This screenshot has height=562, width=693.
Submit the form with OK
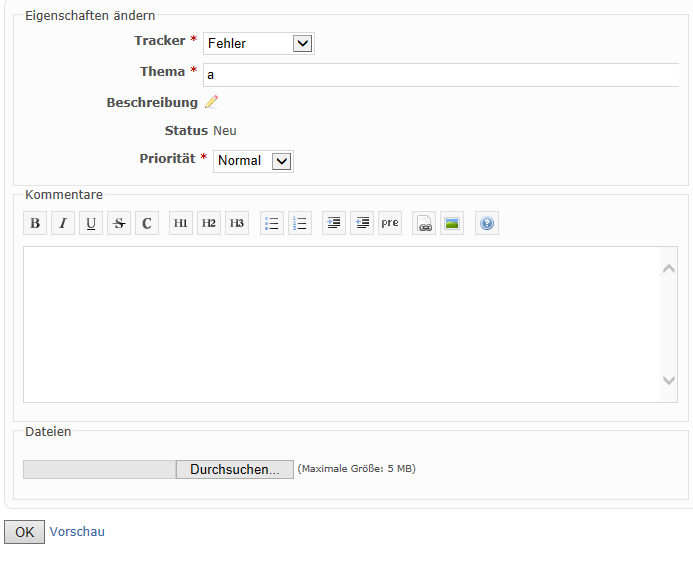click(24, 532)
